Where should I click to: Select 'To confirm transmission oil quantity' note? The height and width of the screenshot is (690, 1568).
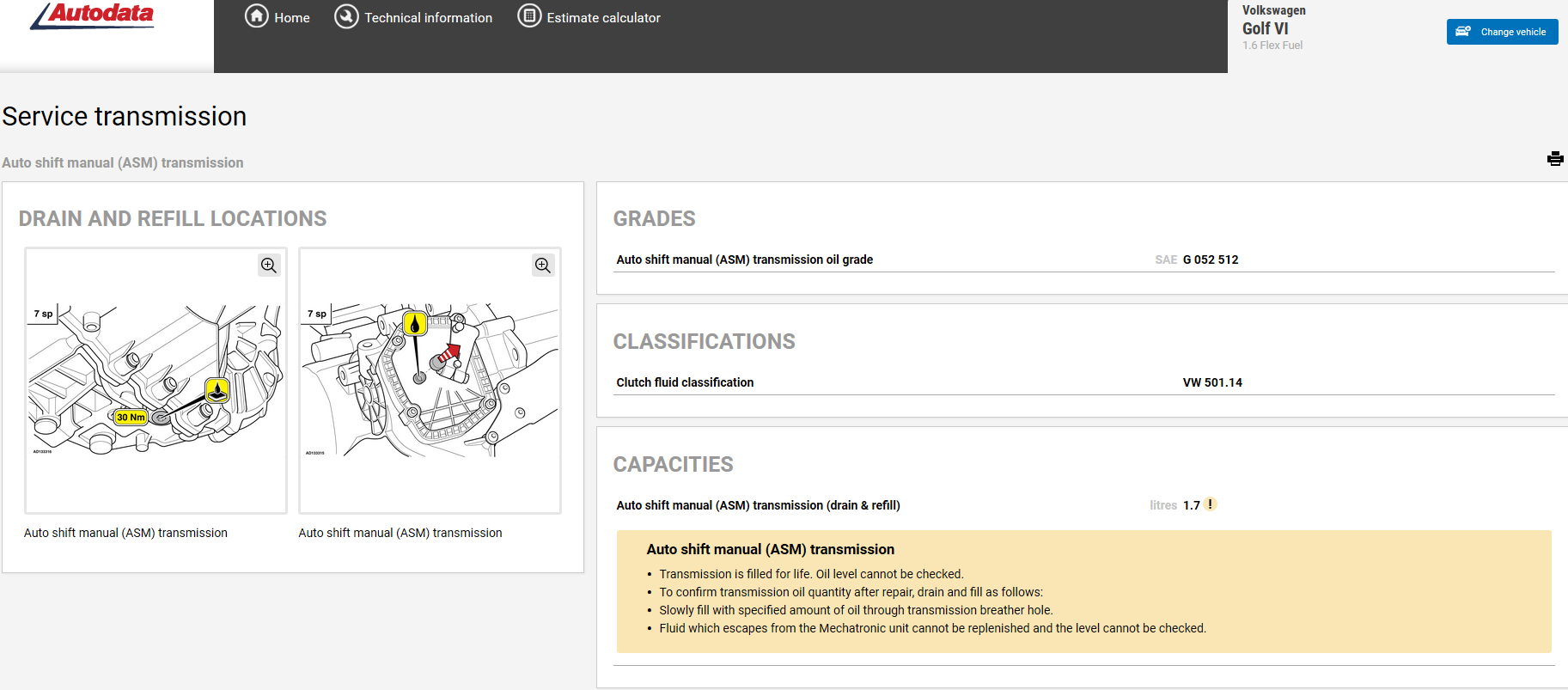click(851, 592)
